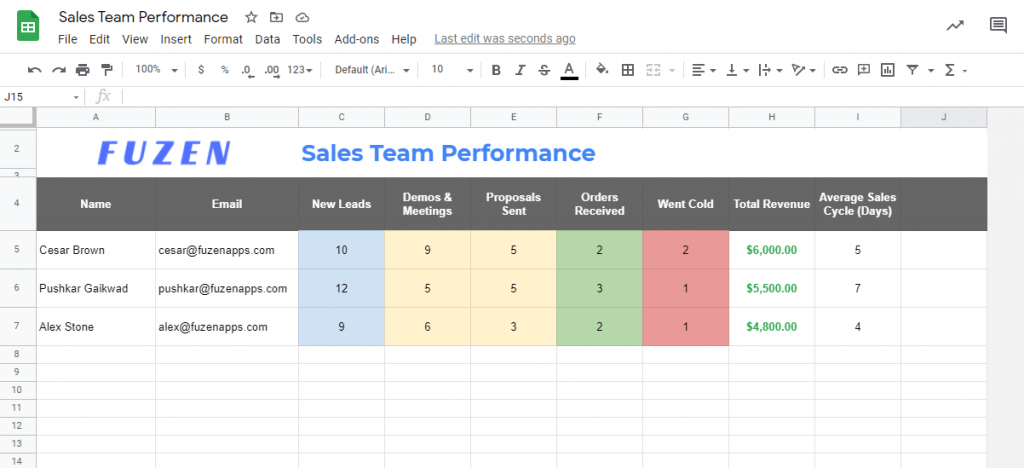Open the Format menu
The width and height of the screenshot is (1024, 468).
tap(223, 39)
